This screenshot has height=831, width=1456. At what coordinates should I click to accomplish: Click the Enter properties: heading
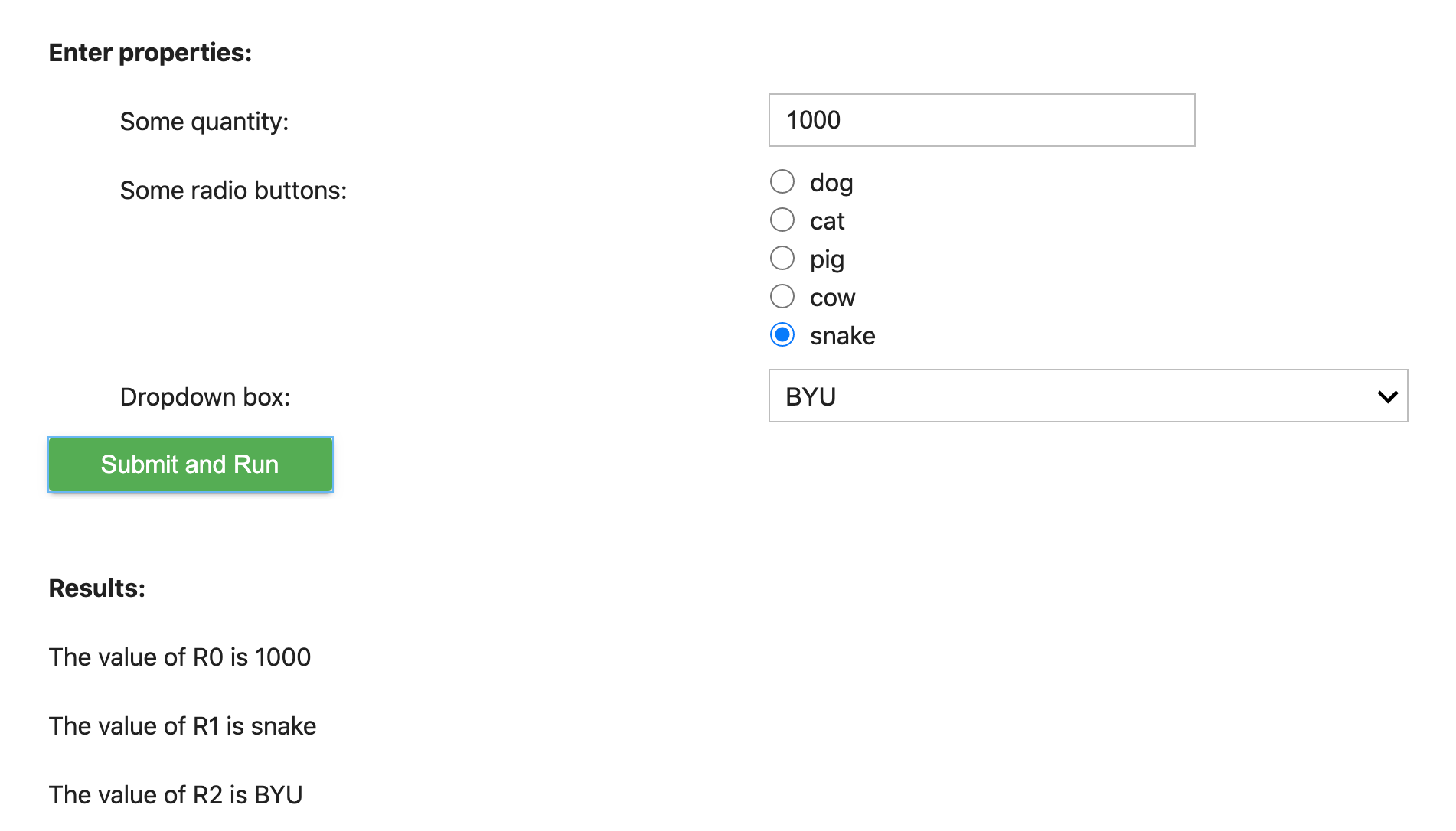(x=150, y=53)
